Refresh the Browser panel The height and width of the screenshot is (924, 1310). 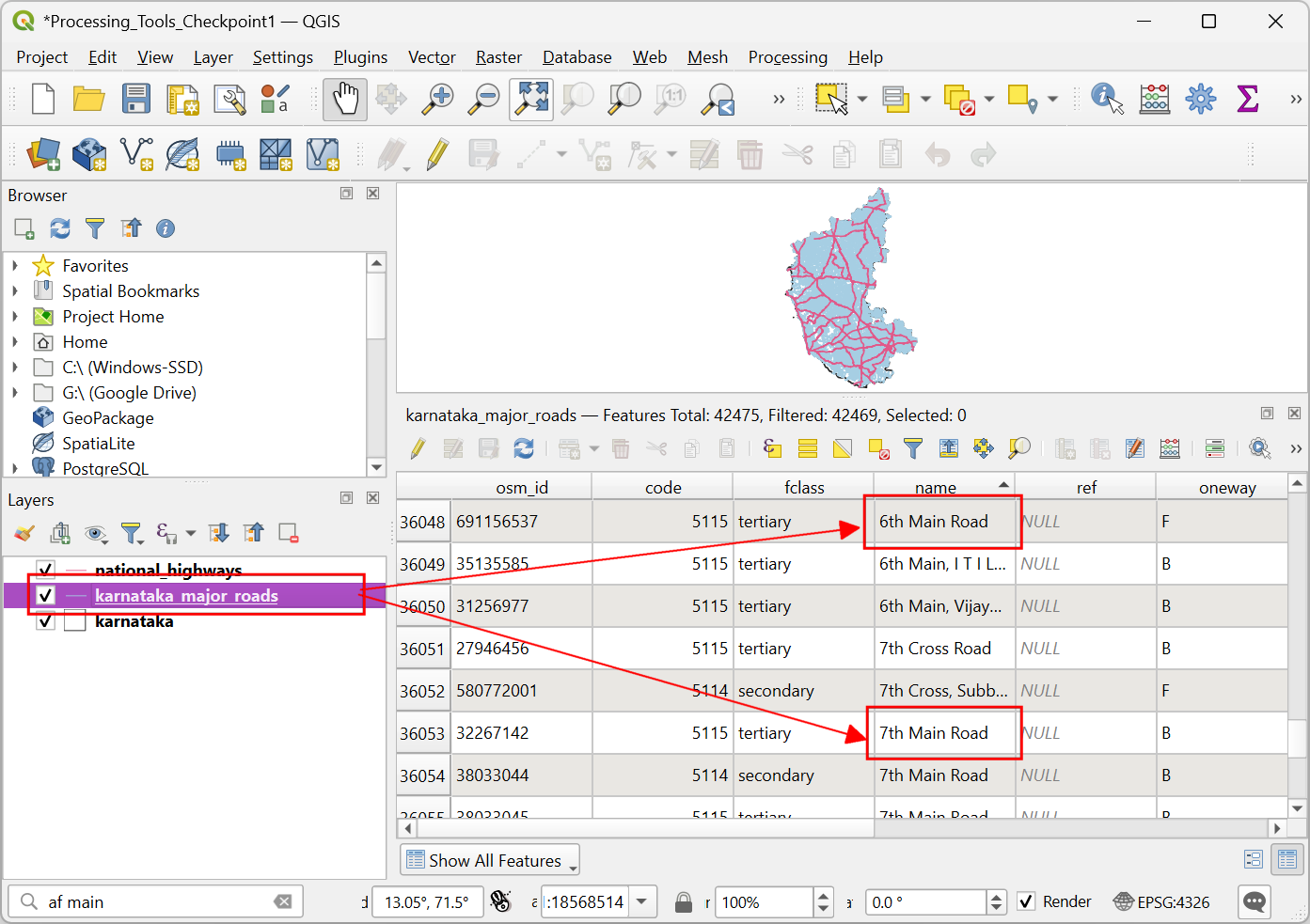(60, 228)
